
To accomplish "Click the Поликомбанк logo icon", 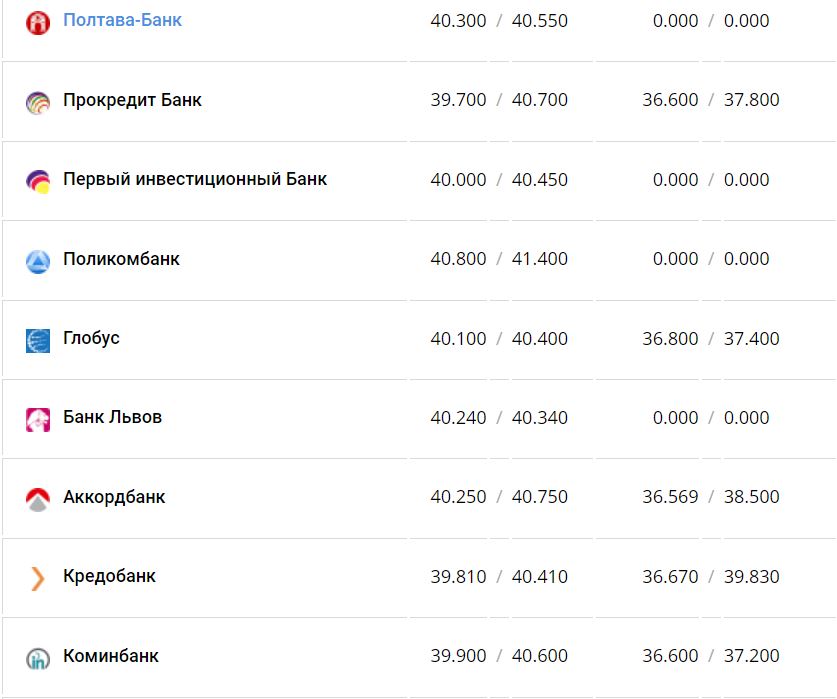I will point(37,261).
